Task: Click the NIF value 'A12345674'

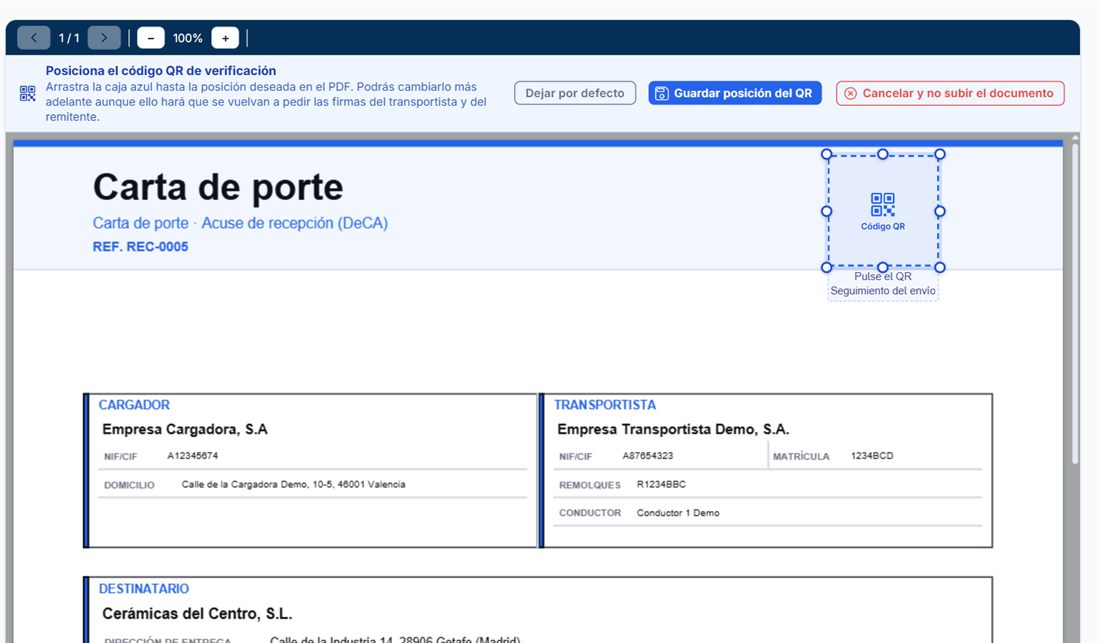Action: 193,456
